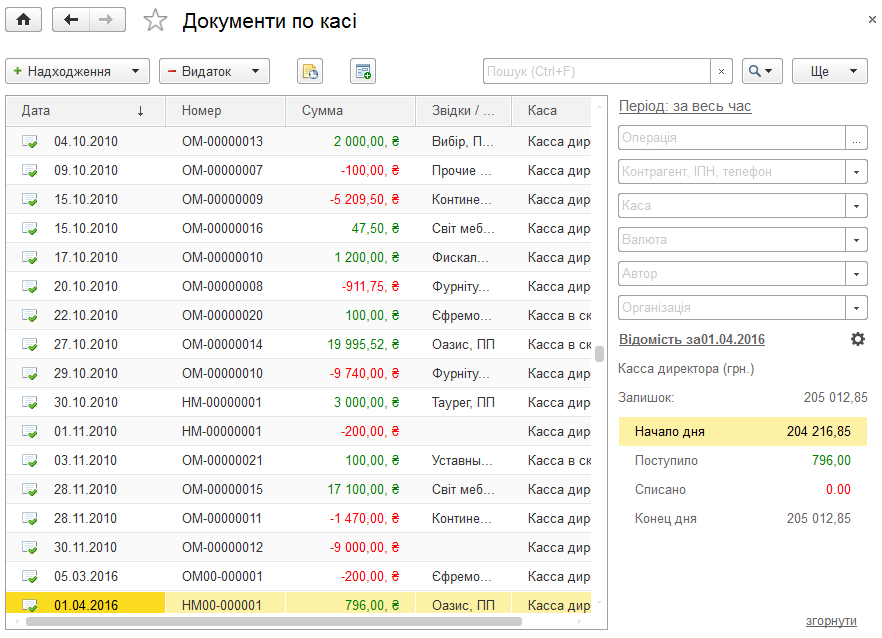Click document icon of row 27.10.2010
Image resolution: width=882 pixels, height=638 pixels.
[30, 344]
